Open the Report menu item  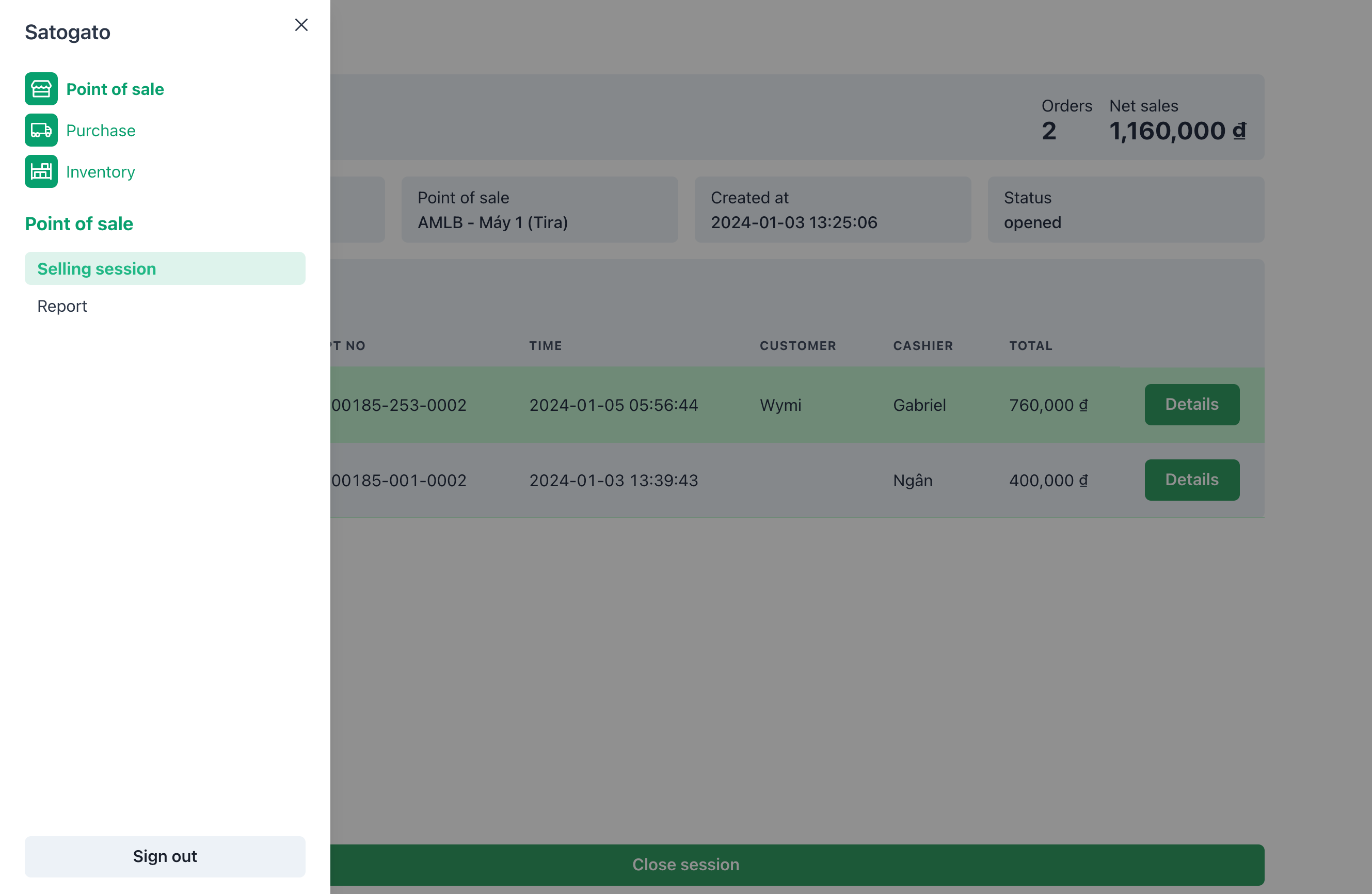coord(62,306)
